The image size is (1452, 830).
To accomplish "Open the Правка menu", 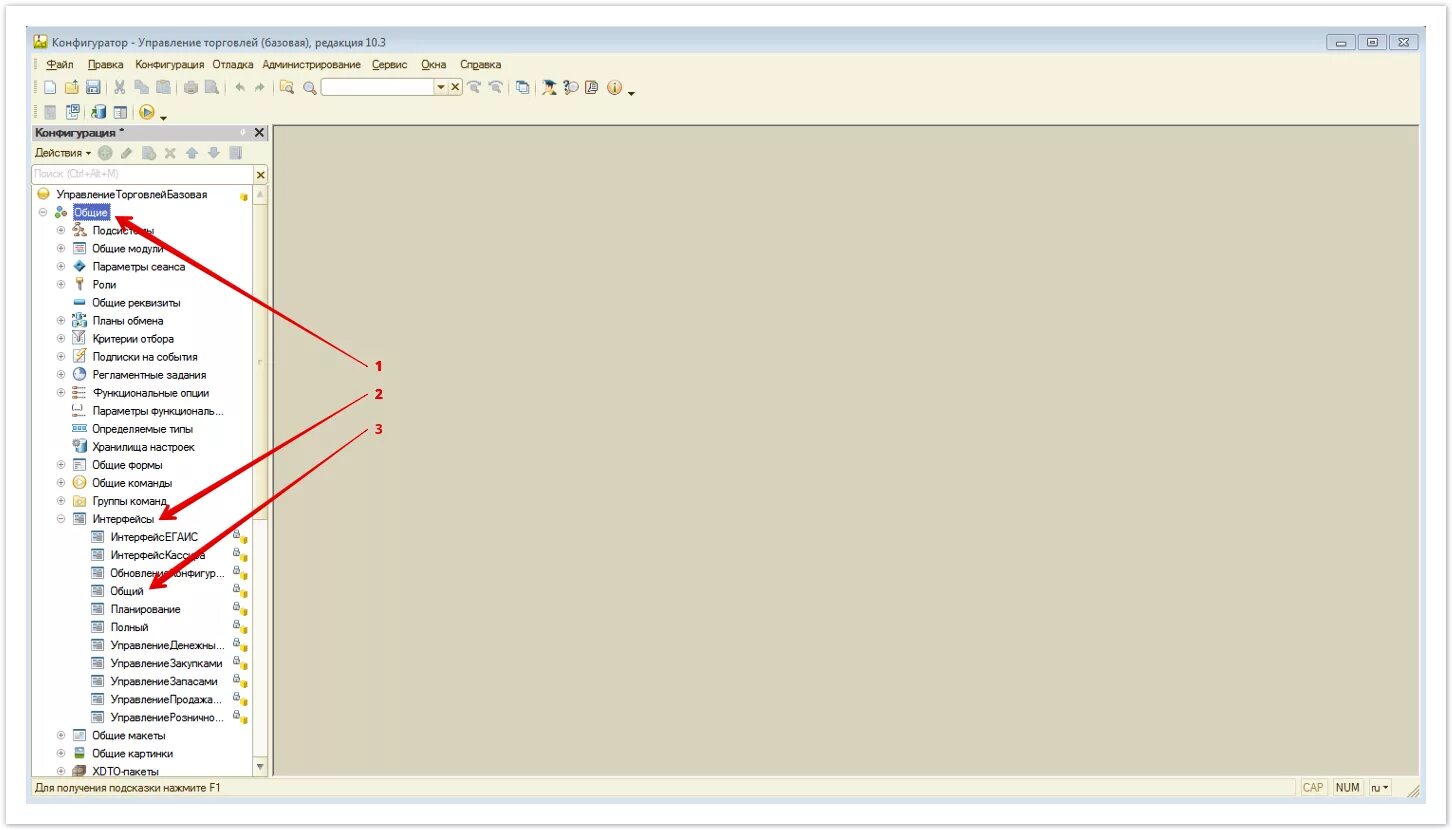I will 106,65.
